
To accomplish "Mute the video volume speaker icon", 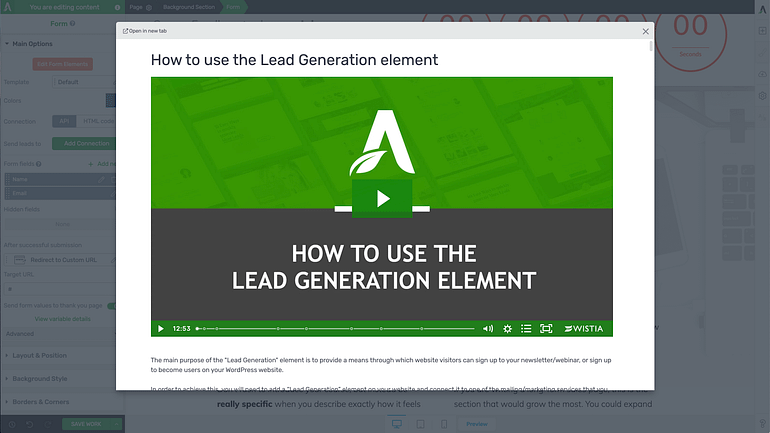I will (488, 328).
